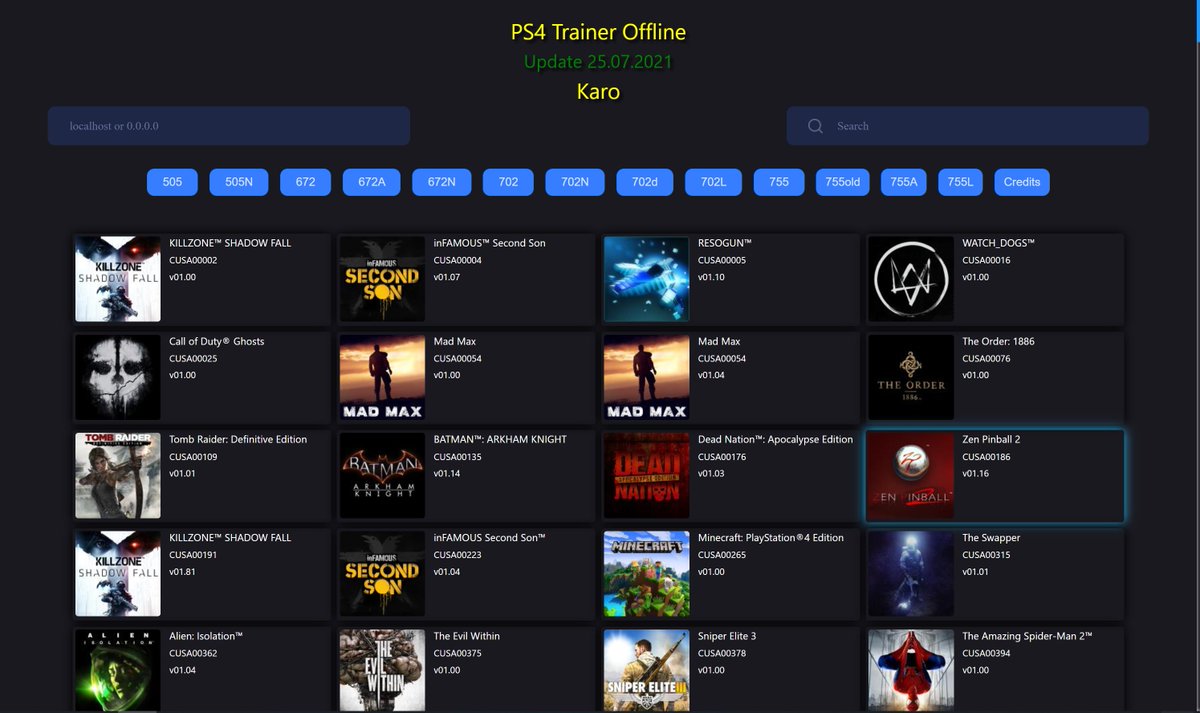Click The Order: 1886 title text

point(998,341)
